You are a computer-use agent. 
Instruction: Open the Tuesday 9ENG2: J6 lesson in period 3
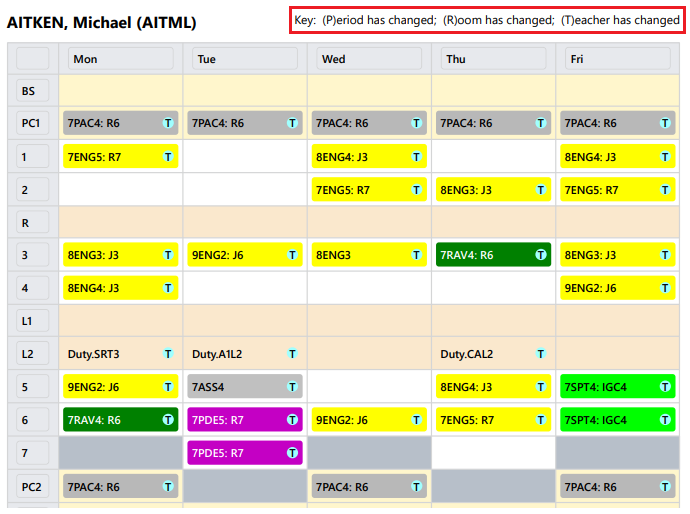245,255
